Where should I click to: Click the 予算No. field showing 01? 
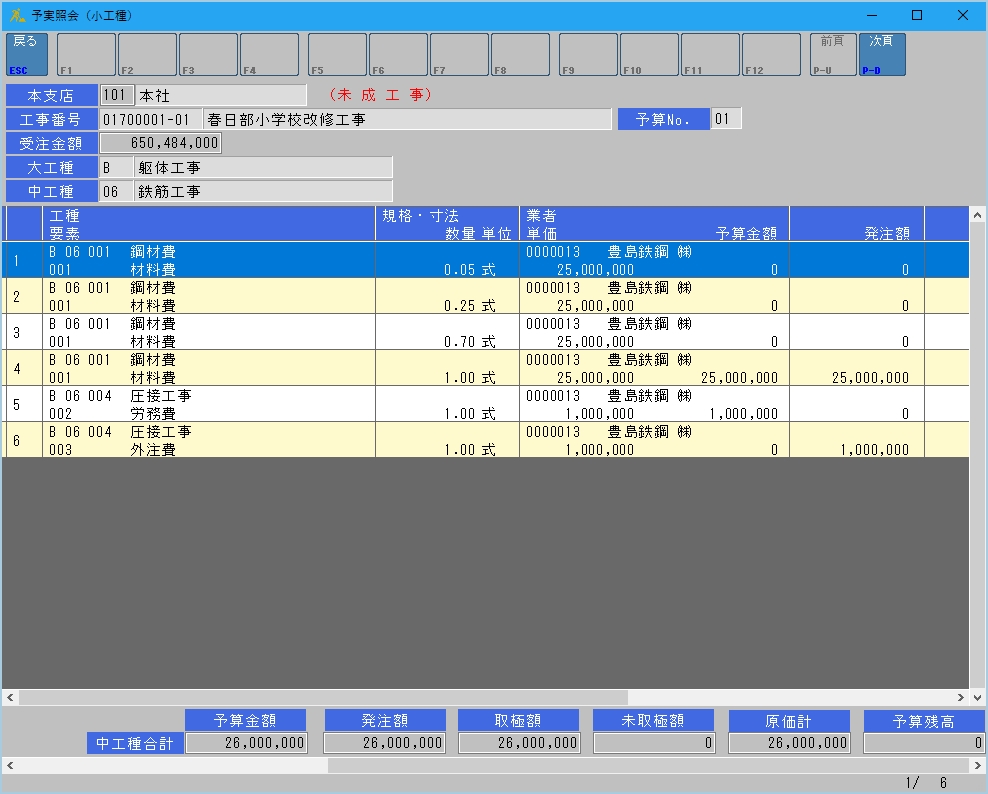(726, 120)
